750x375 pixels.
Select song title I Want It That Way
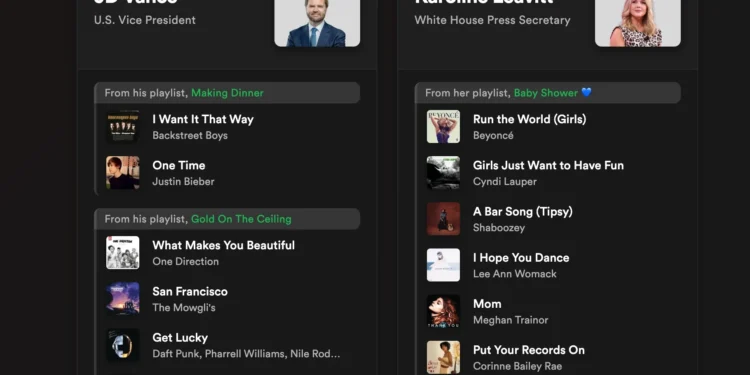click(203, 119)
